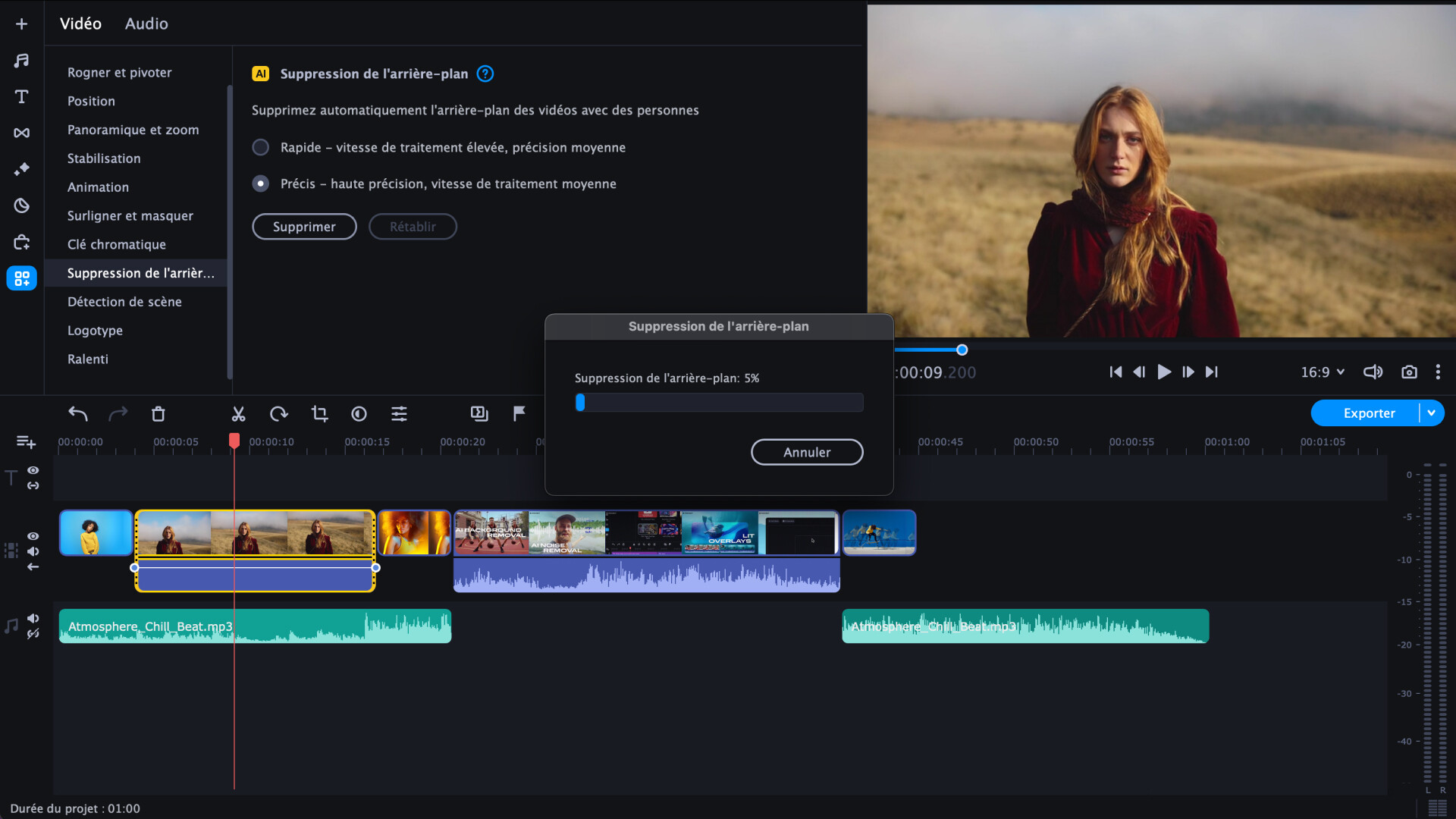The image size is (1456, 819).
Task: Click the Rétablir button
Action: tap(413, 227)
